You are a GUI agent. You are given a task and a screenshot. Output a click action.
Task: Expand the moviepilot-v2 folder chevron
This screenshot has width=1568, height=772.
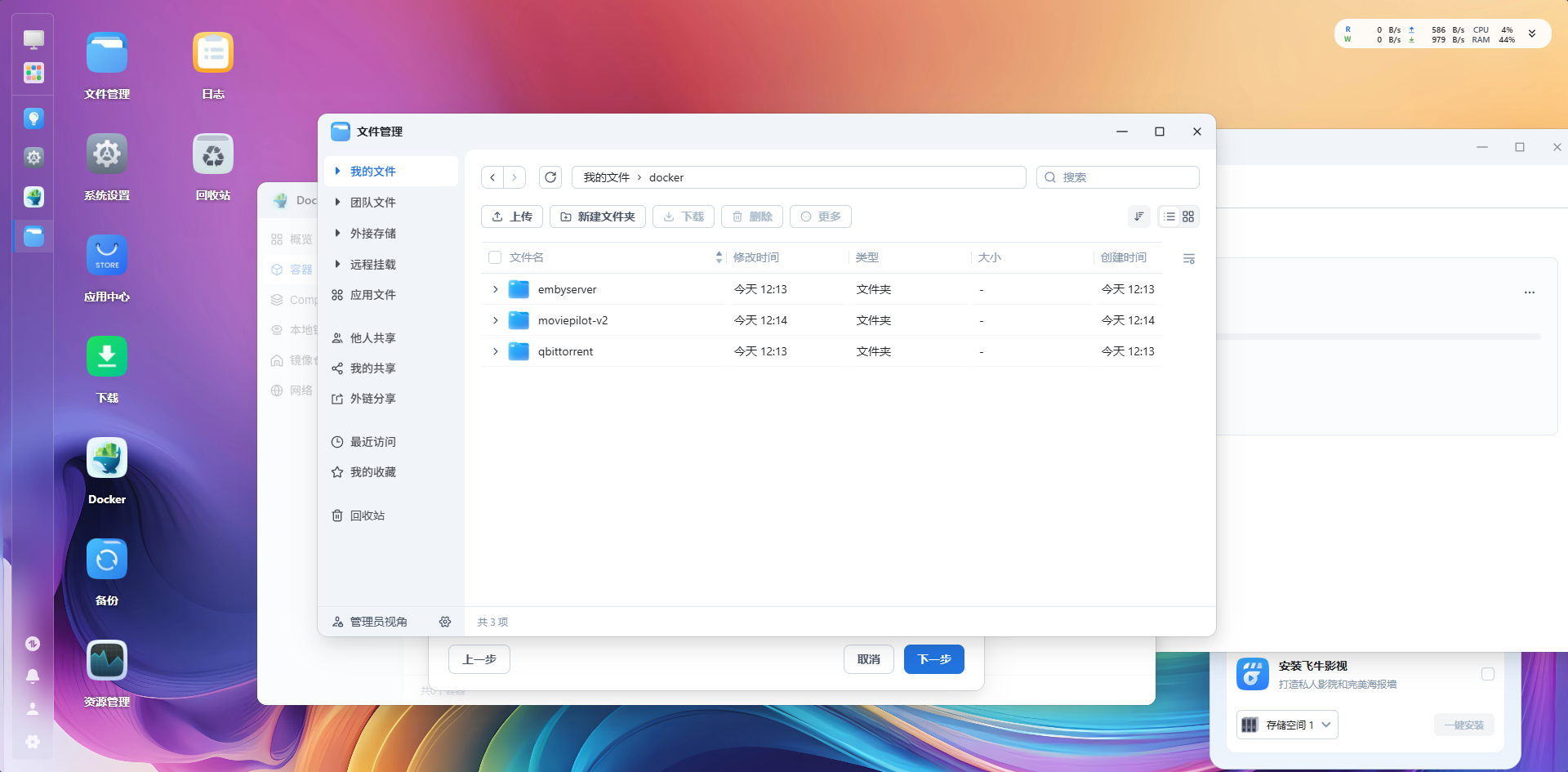[495, 320]
